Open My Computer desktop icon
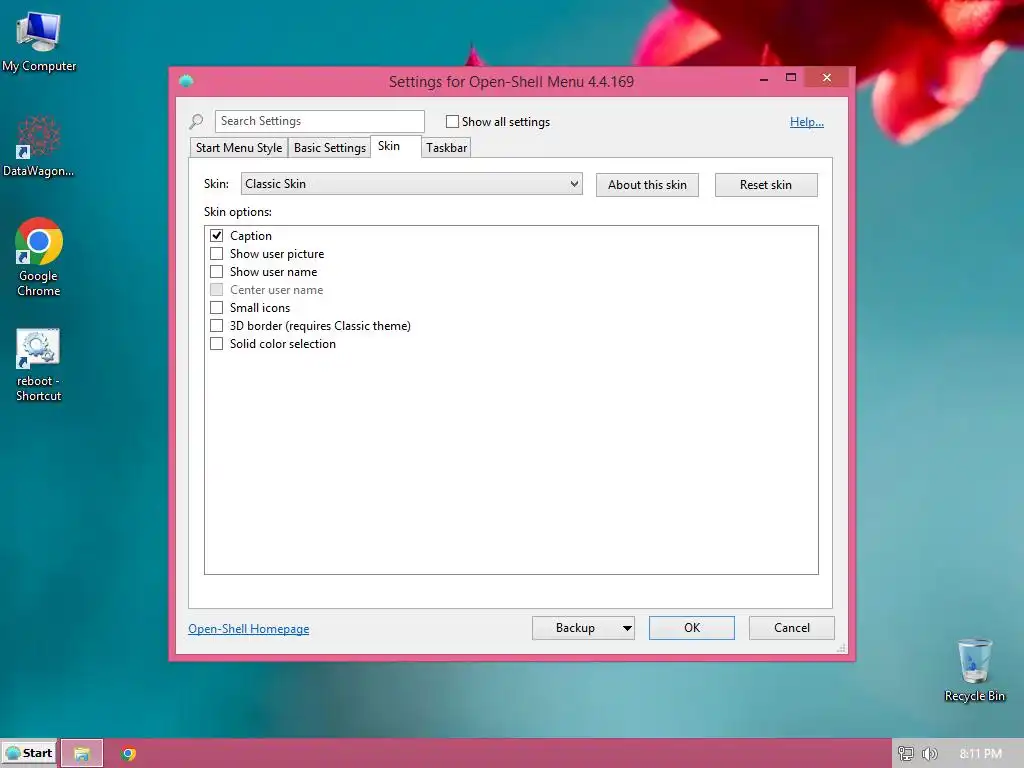This screenshot has width=1024, height=768. (39, 42)
